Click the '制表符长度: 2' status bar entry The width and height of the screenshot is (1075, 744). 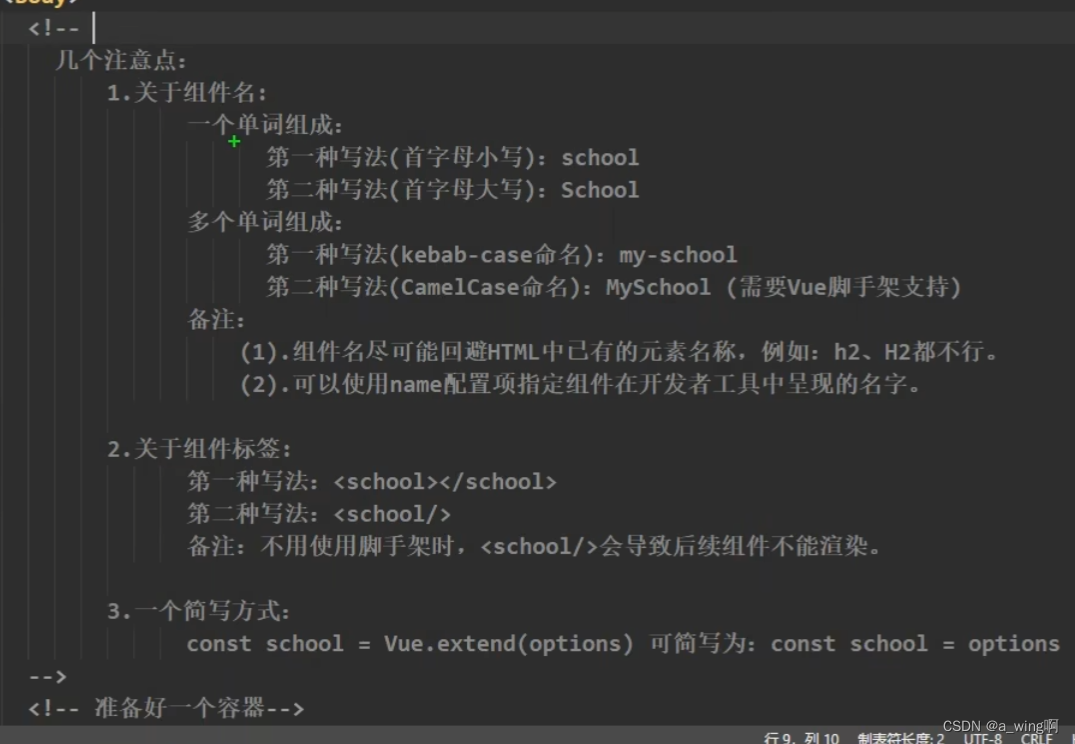(901, 738)
